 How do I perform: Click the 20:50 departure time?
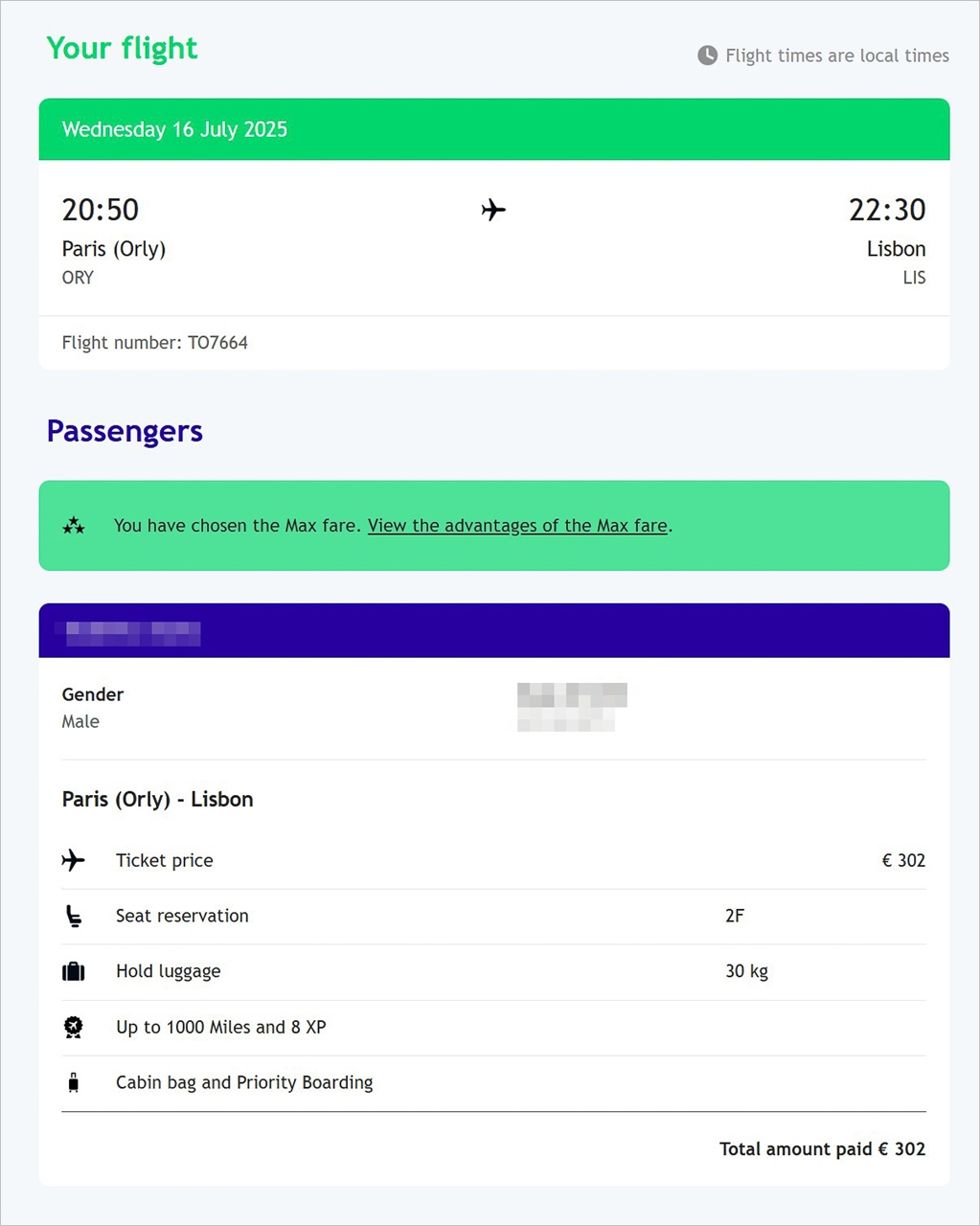pyautogui.click(x=101, y=210)
